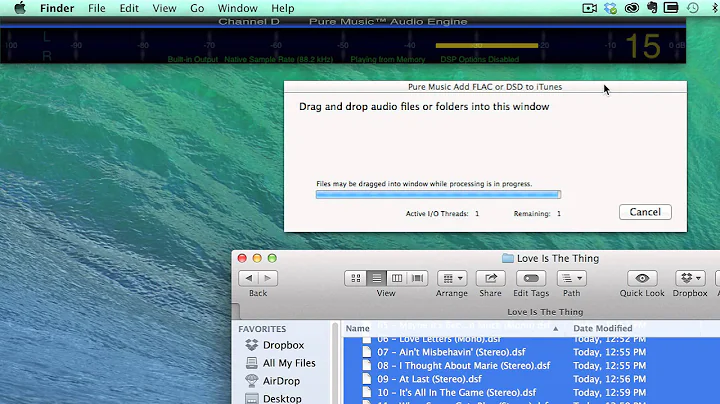Click the Edit Tags button in Finder
Viewport: 720px width, 404px height.
531,278
